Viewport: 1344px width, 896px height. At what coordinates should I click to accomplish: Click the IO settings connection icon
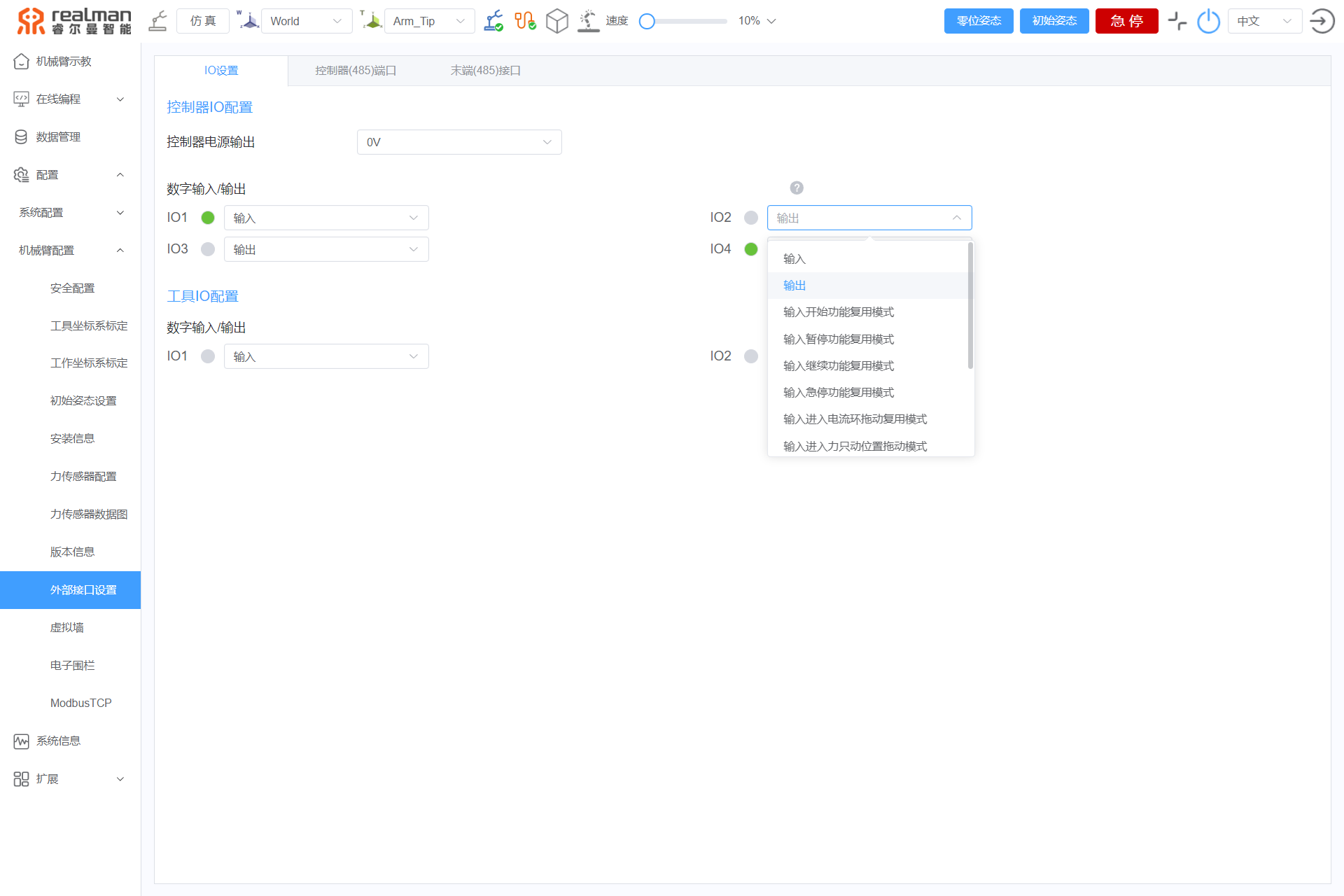coord(523,20)
